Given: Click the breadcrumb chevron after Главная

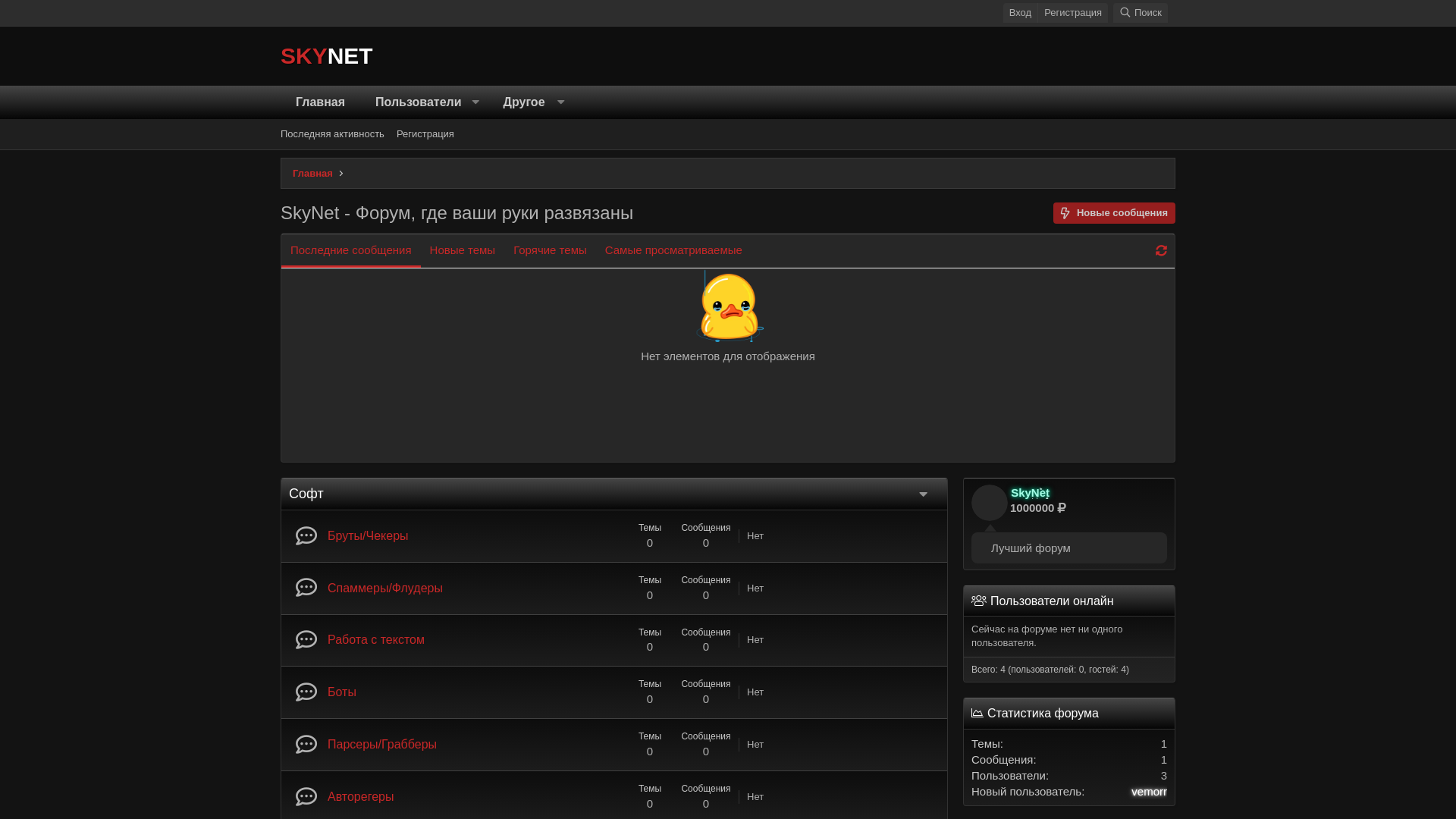Looking at the screenshot, I should click(341, 174).
